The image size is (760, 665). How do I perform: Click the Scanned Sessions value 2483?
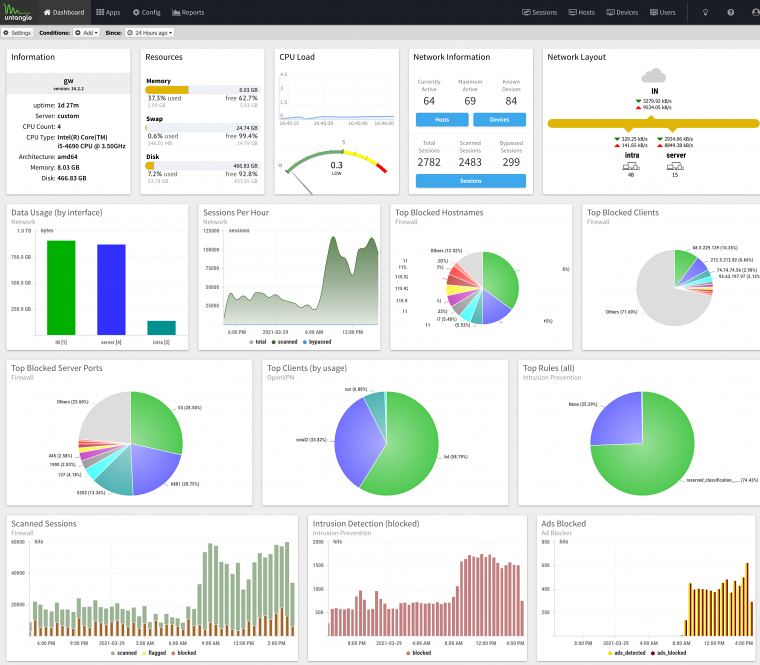coord(470,162)
